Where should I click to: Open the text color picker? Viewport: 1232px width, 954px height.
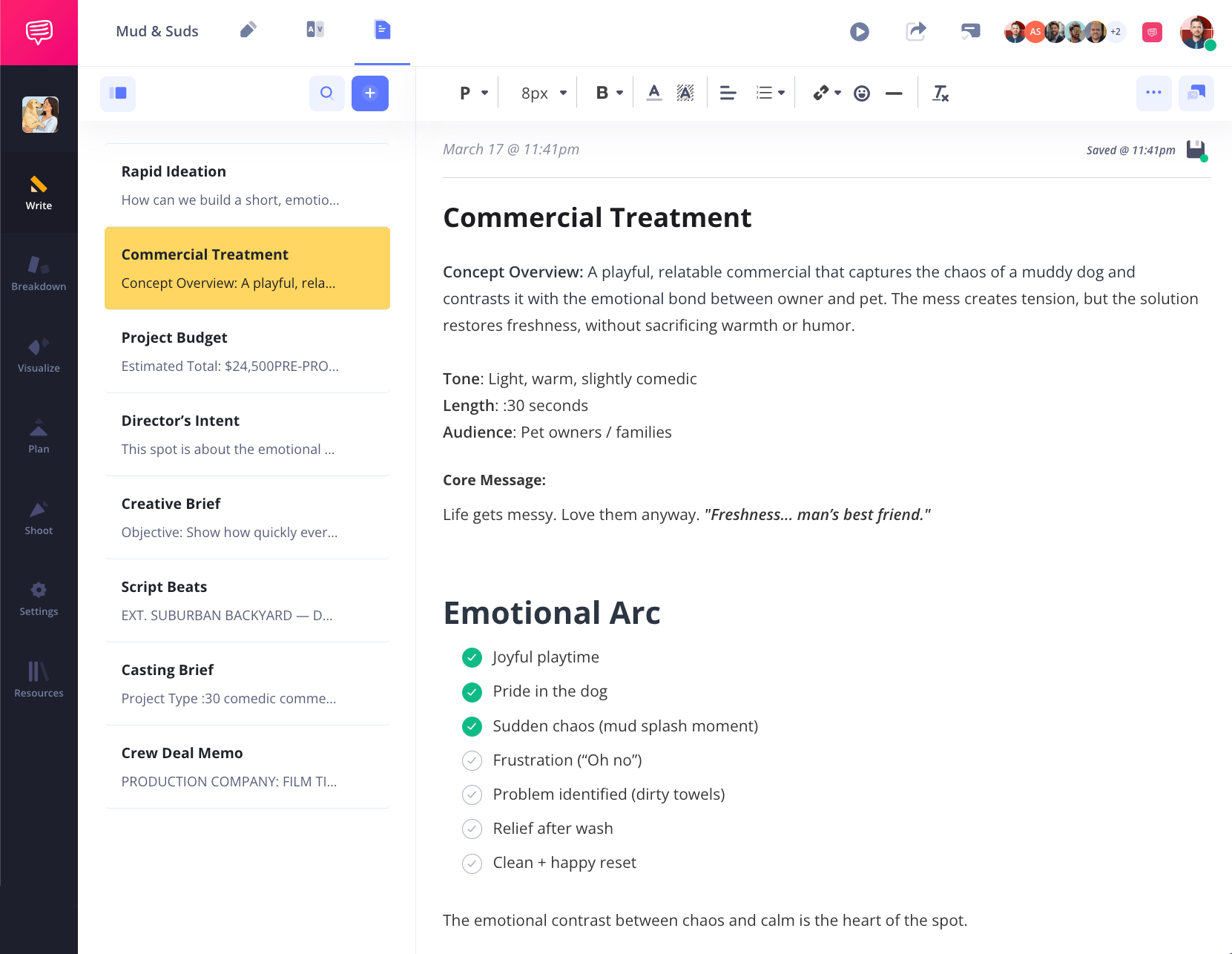click(653, 93)
